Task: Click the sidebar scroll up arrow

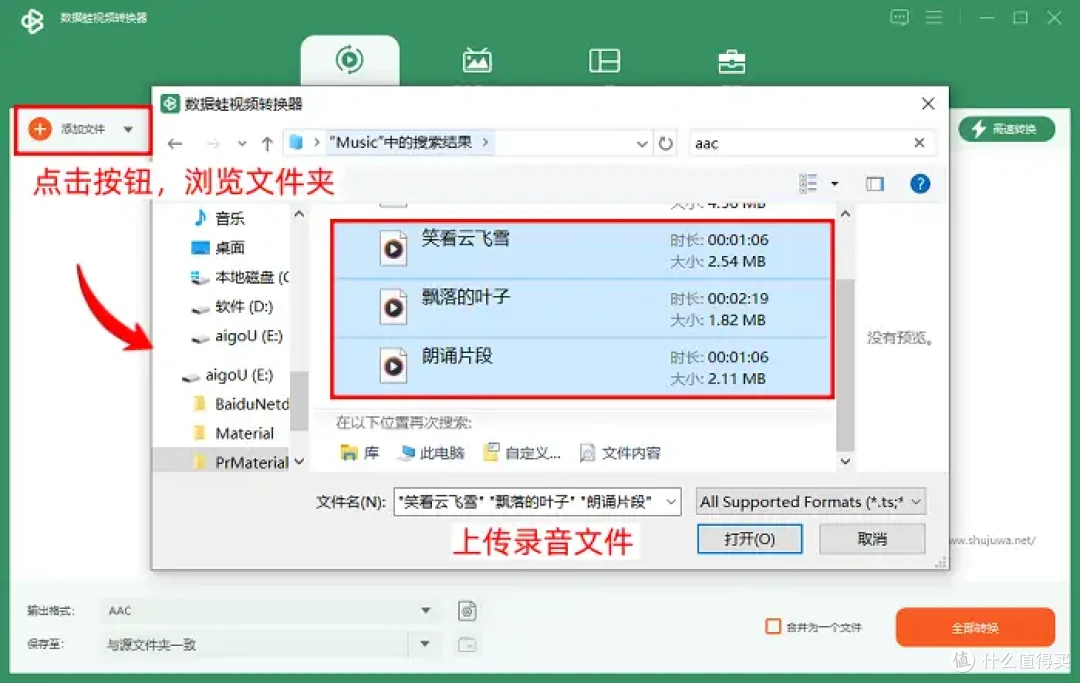Action: tap(299, 214)
